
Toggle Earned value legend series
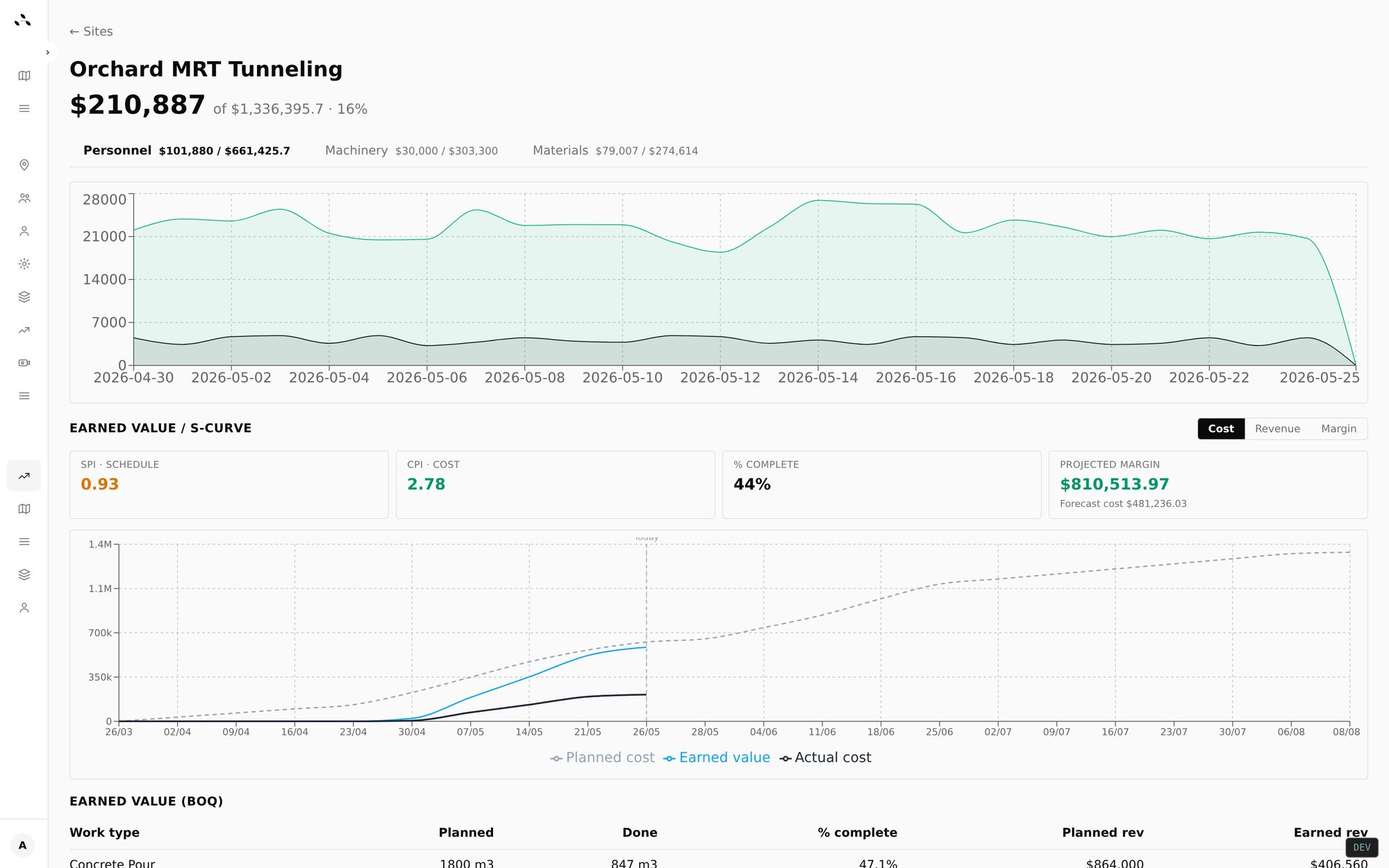[717, 758]
